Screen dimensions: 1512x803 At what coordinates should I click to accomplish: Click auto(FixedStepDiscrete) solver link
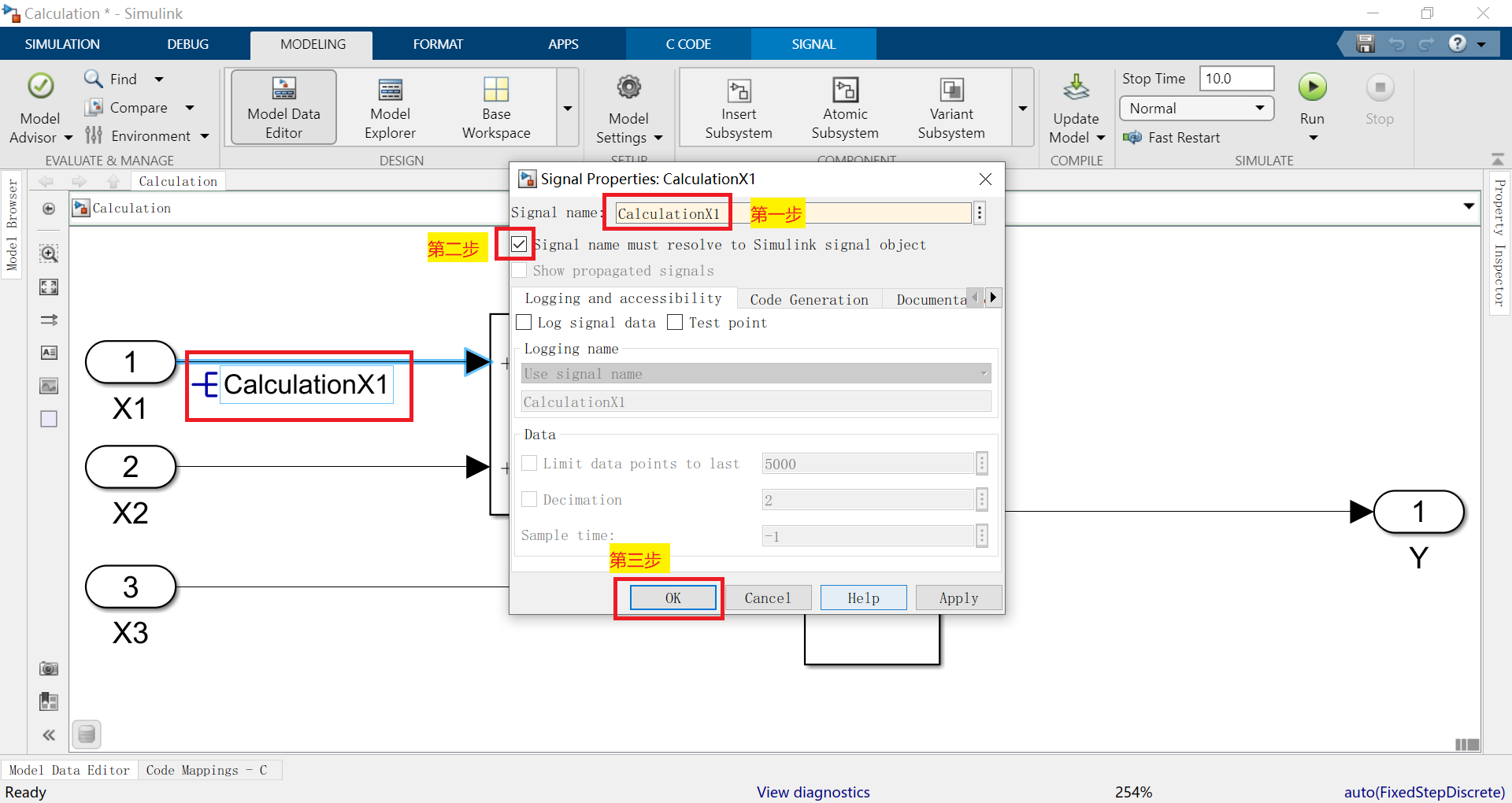point(1424,792)
